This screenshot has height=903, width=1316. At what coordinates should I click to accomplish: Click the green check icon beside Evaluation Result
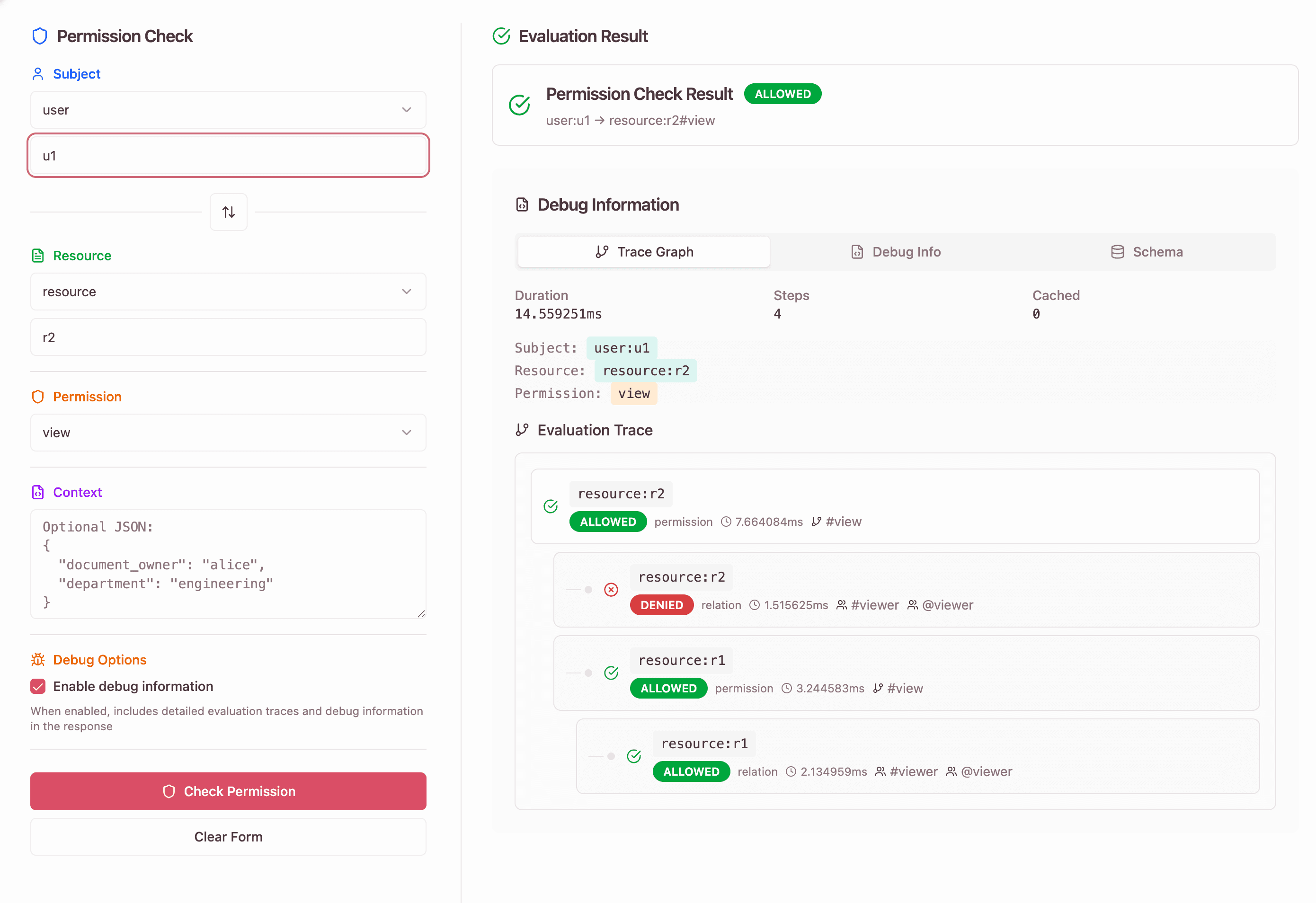tap(501, 35)
